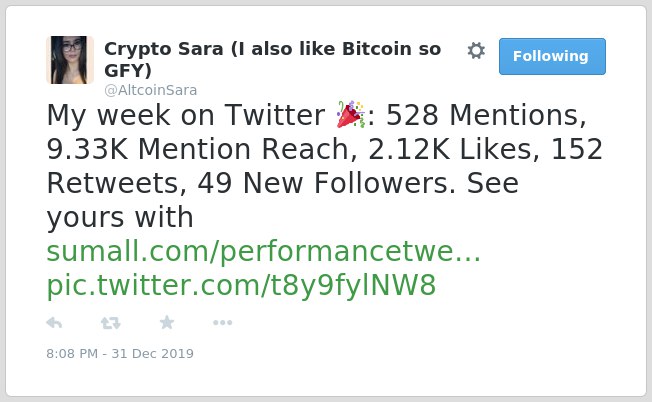652x402 pixels.
Task: Click the "GFY)" part of the name
Action: click(x=128, y=70)
